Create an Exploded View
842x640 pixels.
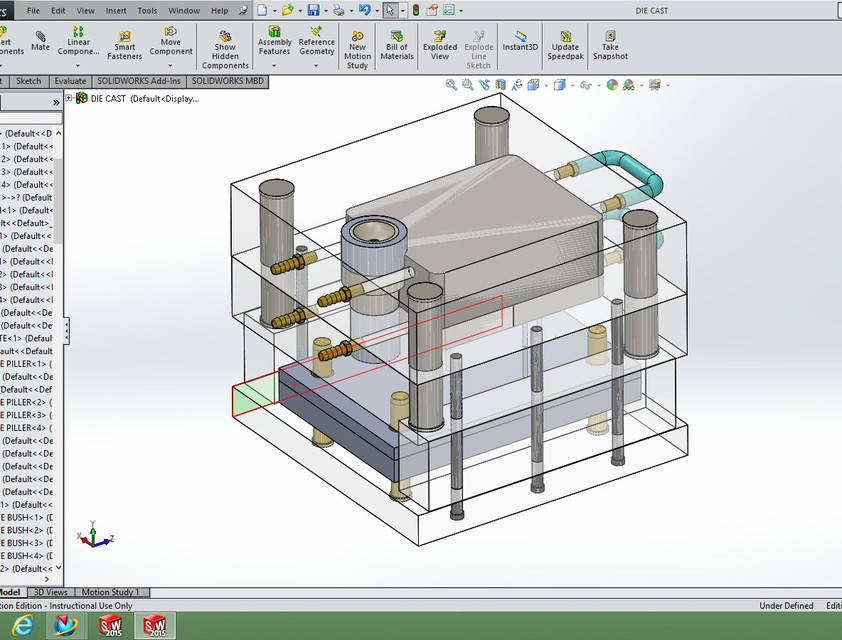[x=440, y=45]
